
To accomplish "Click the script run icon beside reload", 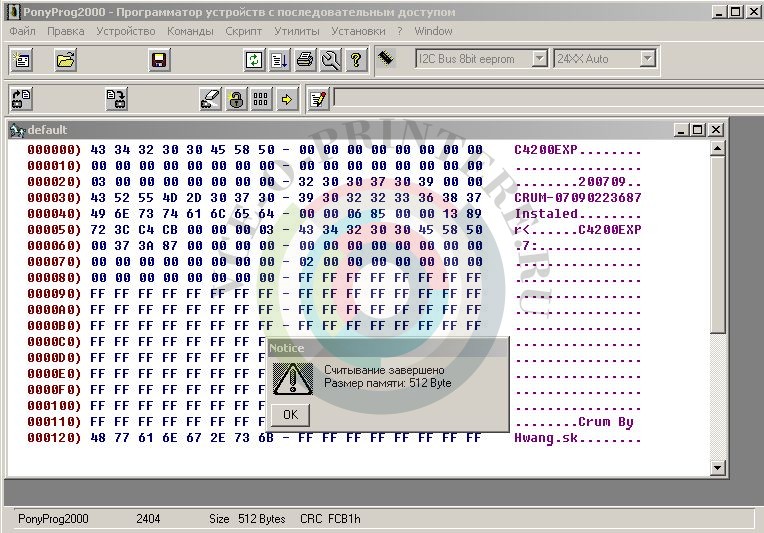I will pos(280,60).
